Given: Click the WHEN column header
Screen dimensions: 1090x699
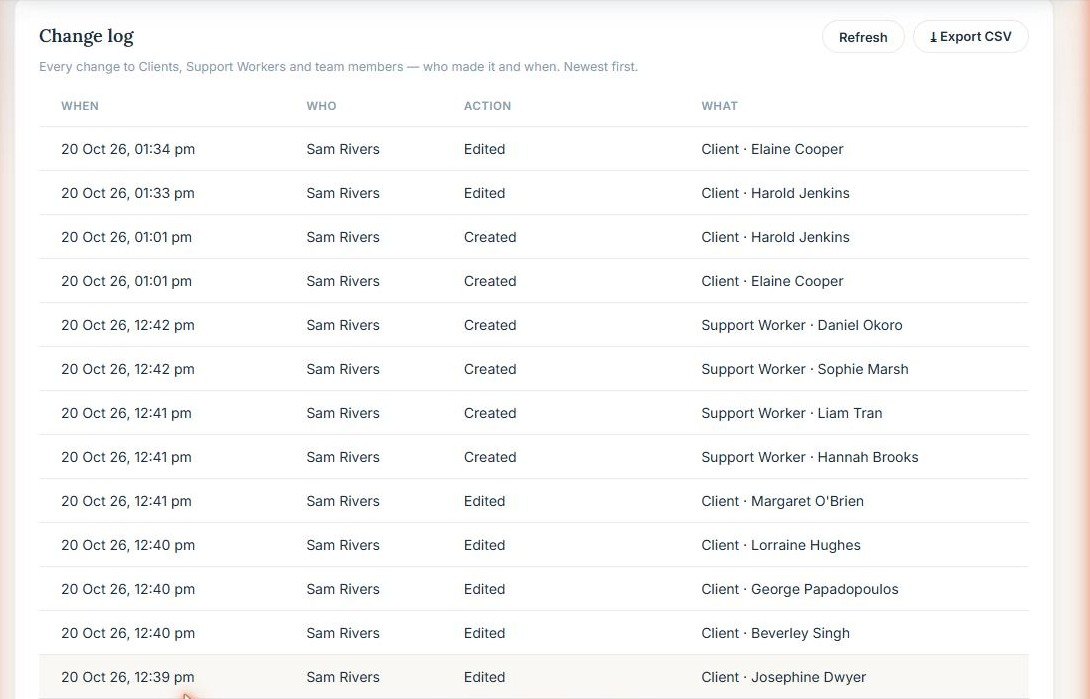Looking at the screenshot, I should point(80,106).
